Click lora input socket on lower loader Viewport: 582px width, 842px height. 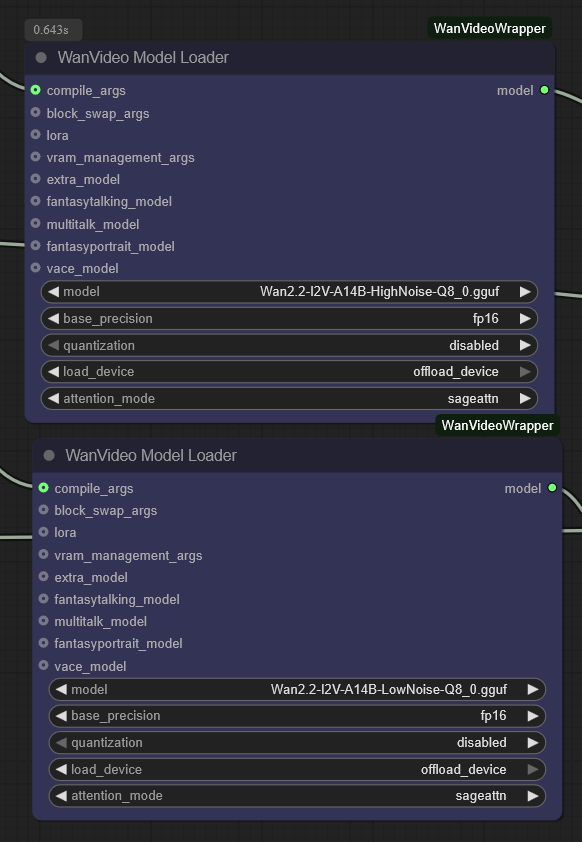pos(43,532)
